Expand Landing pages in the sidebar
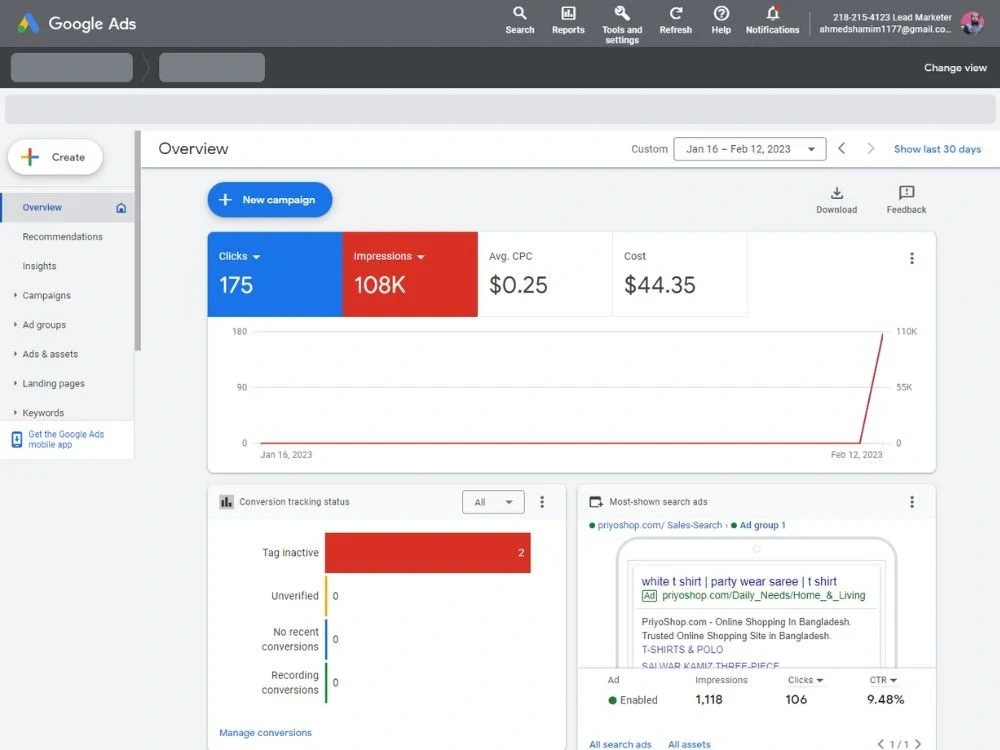The width and height of the screenshot is (1000, 750). pyautogui.click(x=15, y=383)
